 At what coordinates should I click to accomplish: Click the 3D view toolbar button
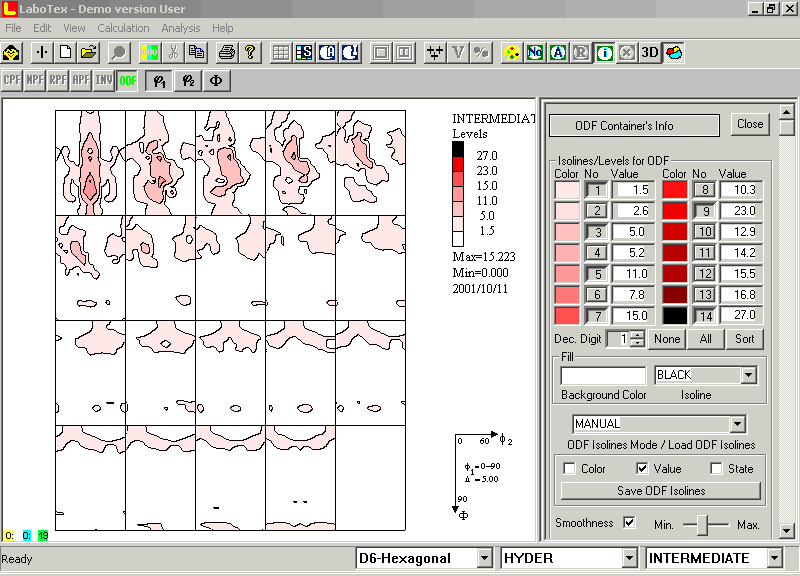(x=650, y=52)
